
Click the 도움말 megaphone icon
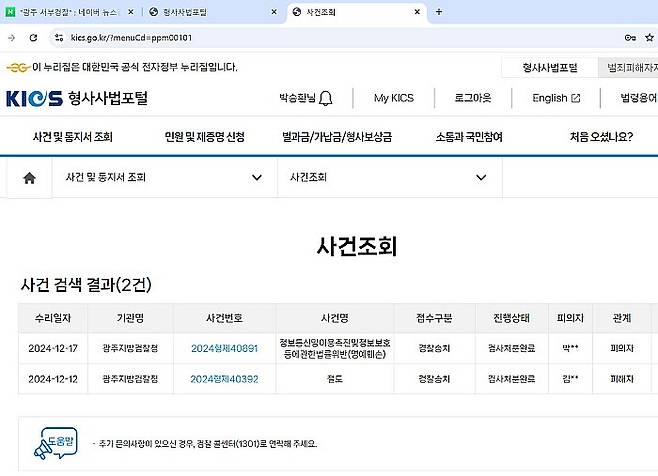coord(55,443)
